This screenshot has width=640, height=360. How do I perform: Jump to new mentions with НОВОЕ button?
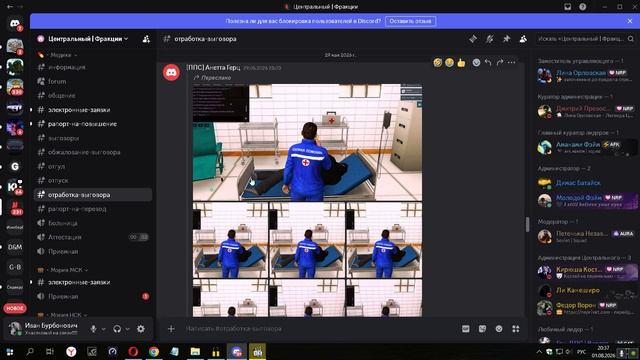(15, 309)
